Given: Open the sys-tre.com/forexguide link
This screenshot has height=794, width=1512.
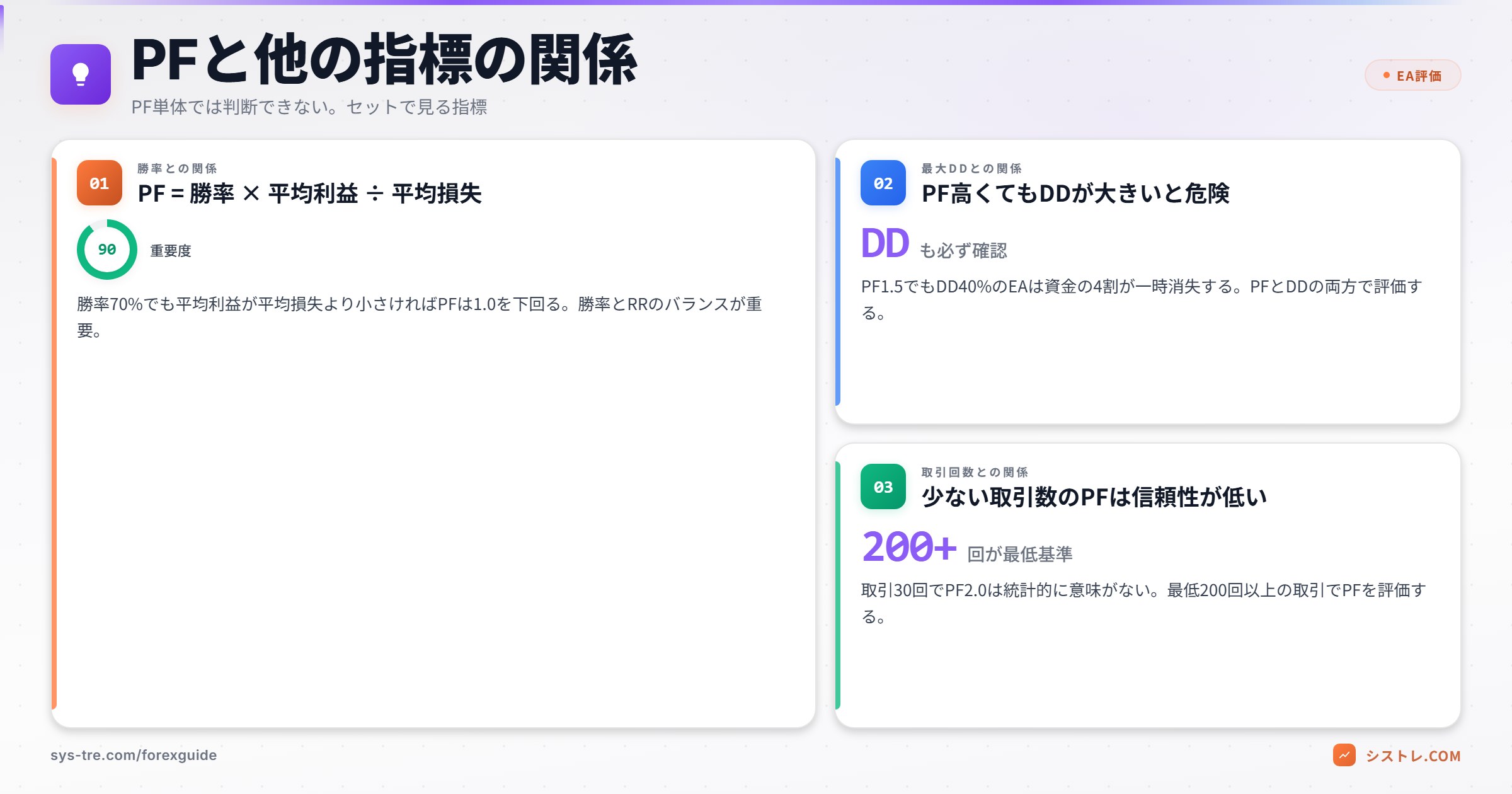Looking at the screenshot, I should point(134,754).
